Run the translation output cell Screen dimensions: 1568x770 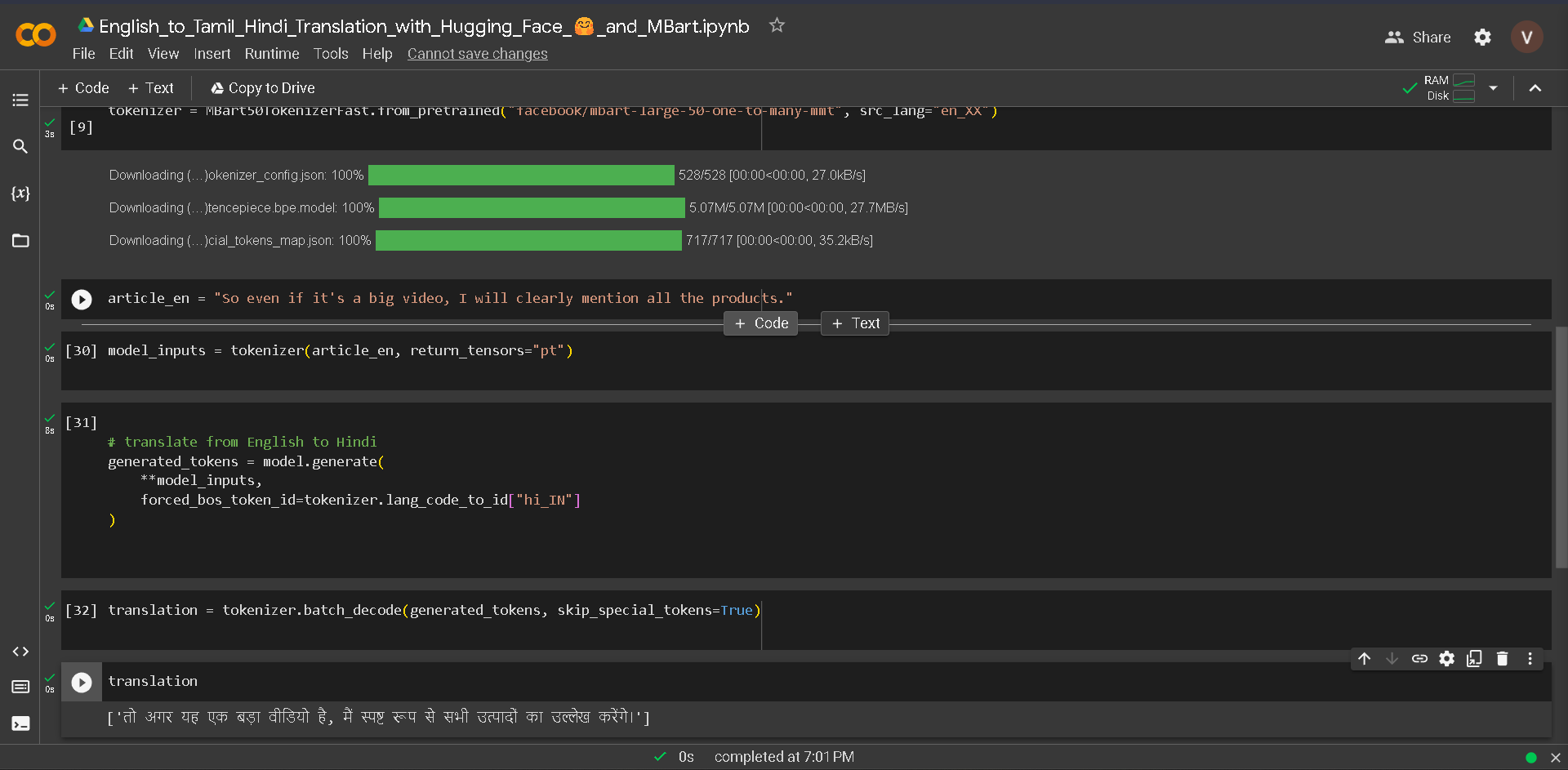click(81, 682)
